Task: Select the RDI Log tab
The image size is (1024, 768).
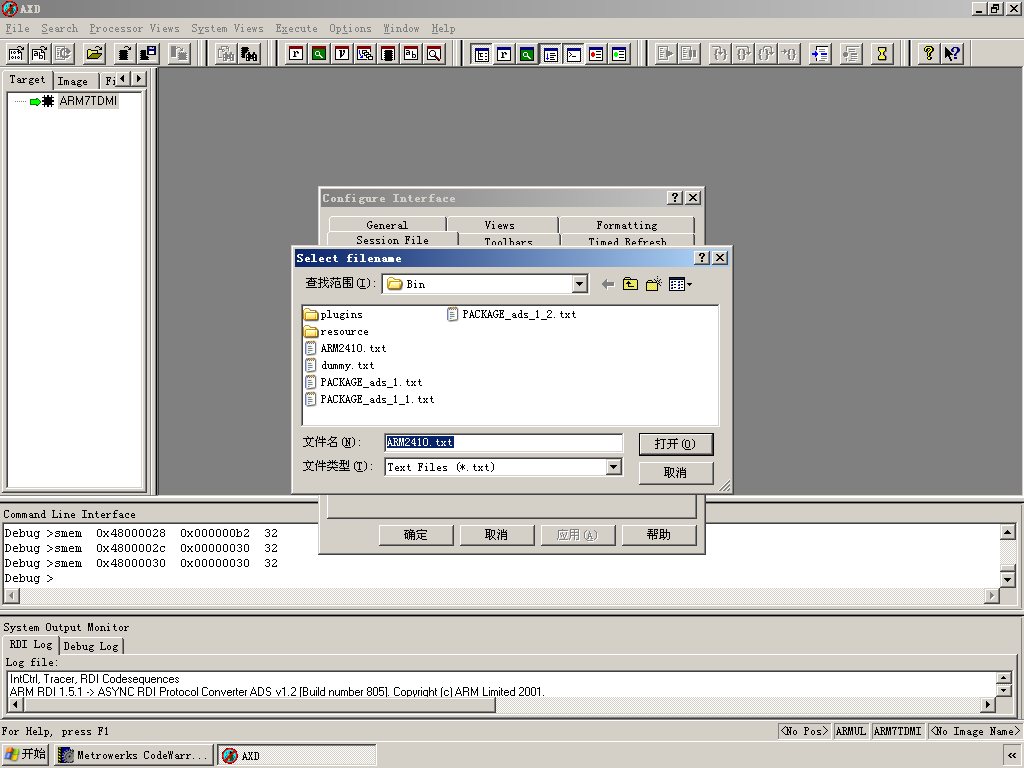Action: 31,645
